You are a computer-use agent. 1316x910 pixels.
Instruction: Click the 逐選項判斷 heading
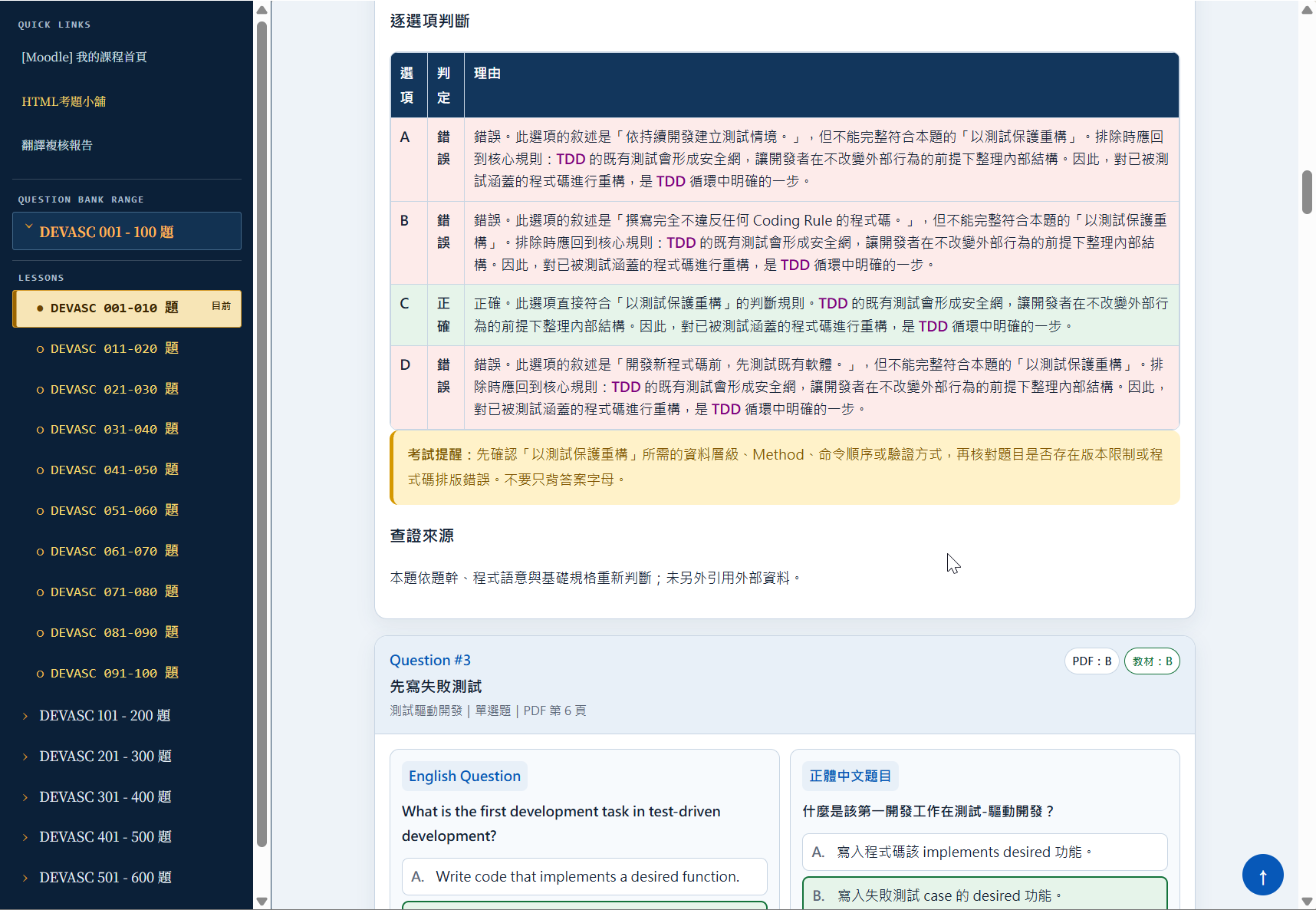pyautogui.click(x=429, y=21)
